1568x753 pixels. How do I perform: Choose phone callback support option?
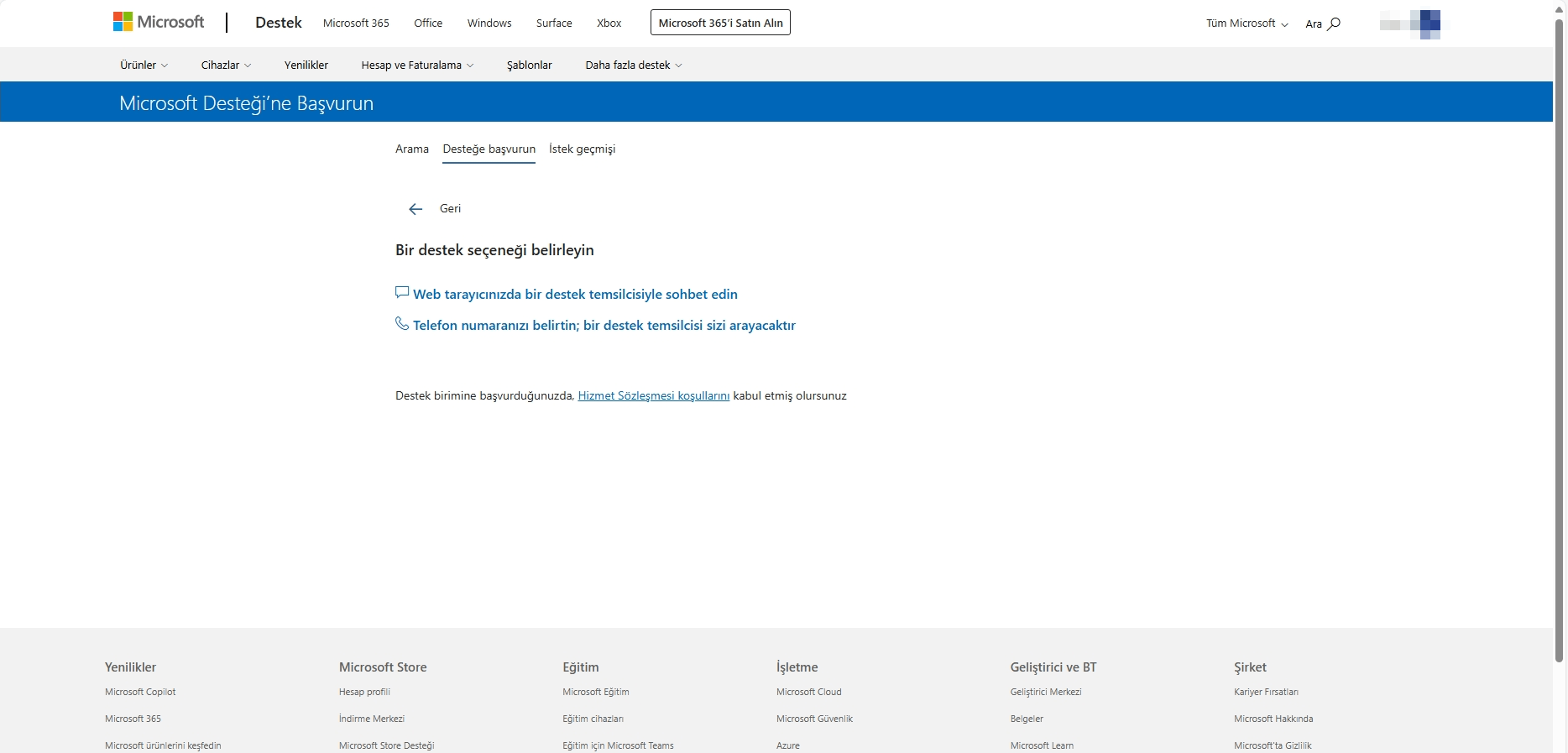click(604, 325)
